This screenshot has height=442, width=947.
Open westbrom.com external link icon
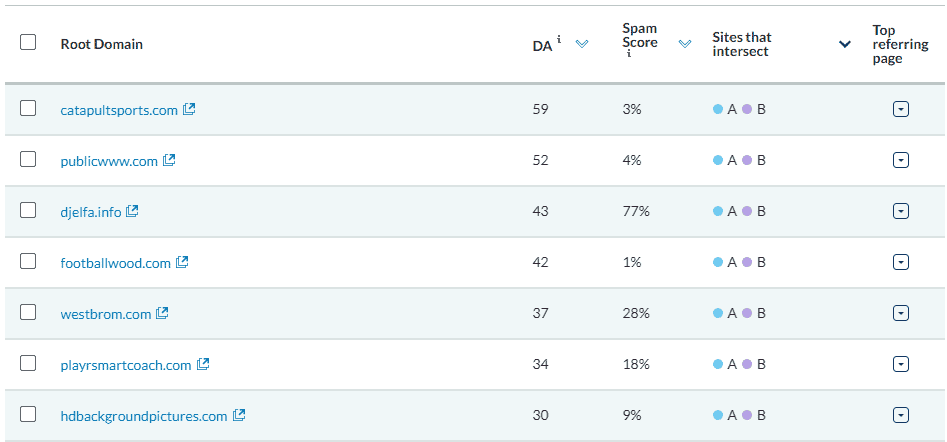click(162, 313)
